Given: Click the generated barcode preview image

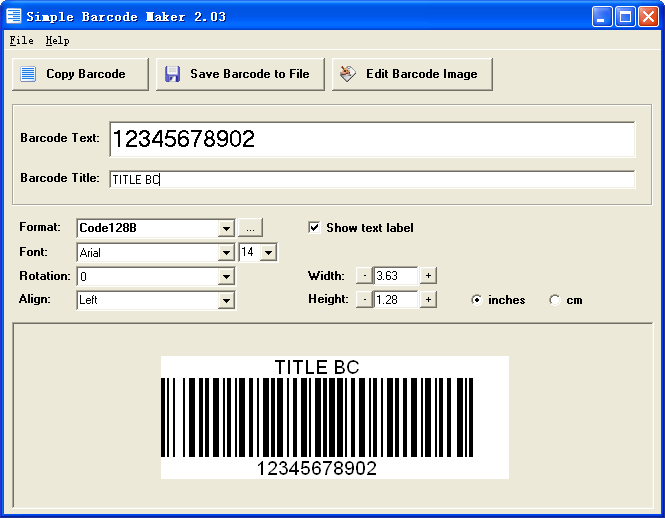Looking at the screenshot, I should (335, 417).
